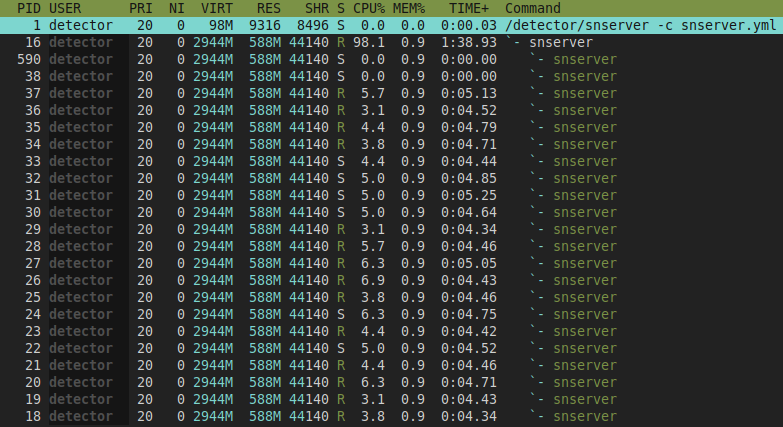This screenshot has height=427, width=783.
Task: Click the 0:04.75 time value
Action: 468,314
